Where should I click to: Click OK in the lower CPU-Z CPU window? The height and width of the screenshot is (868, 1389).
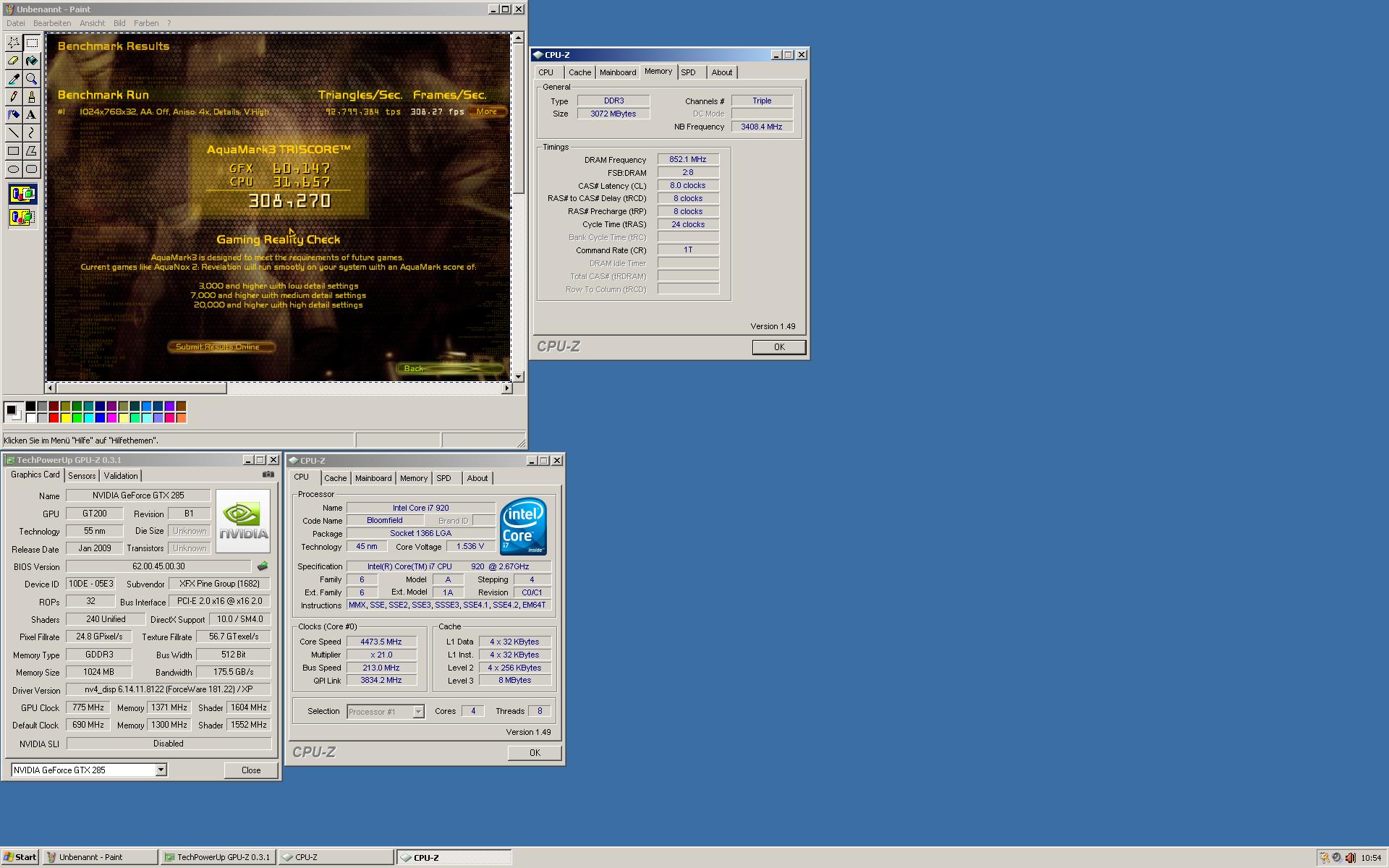coord(535,753)
